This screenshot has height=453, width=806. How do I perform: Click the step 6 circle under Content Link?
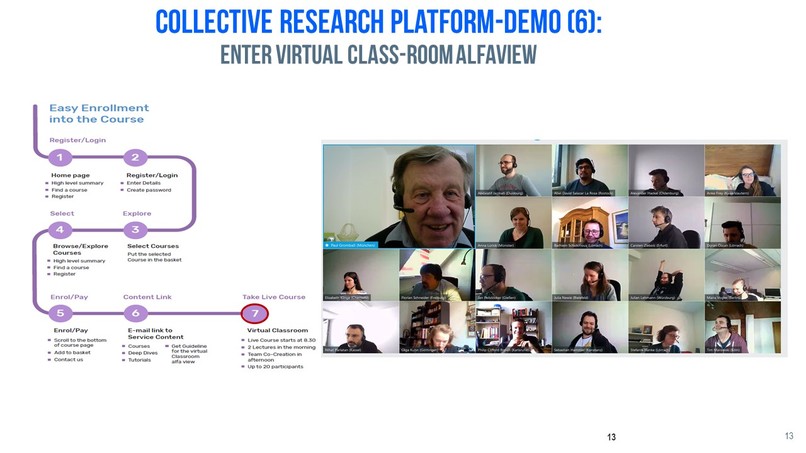(x=135, y=313)
